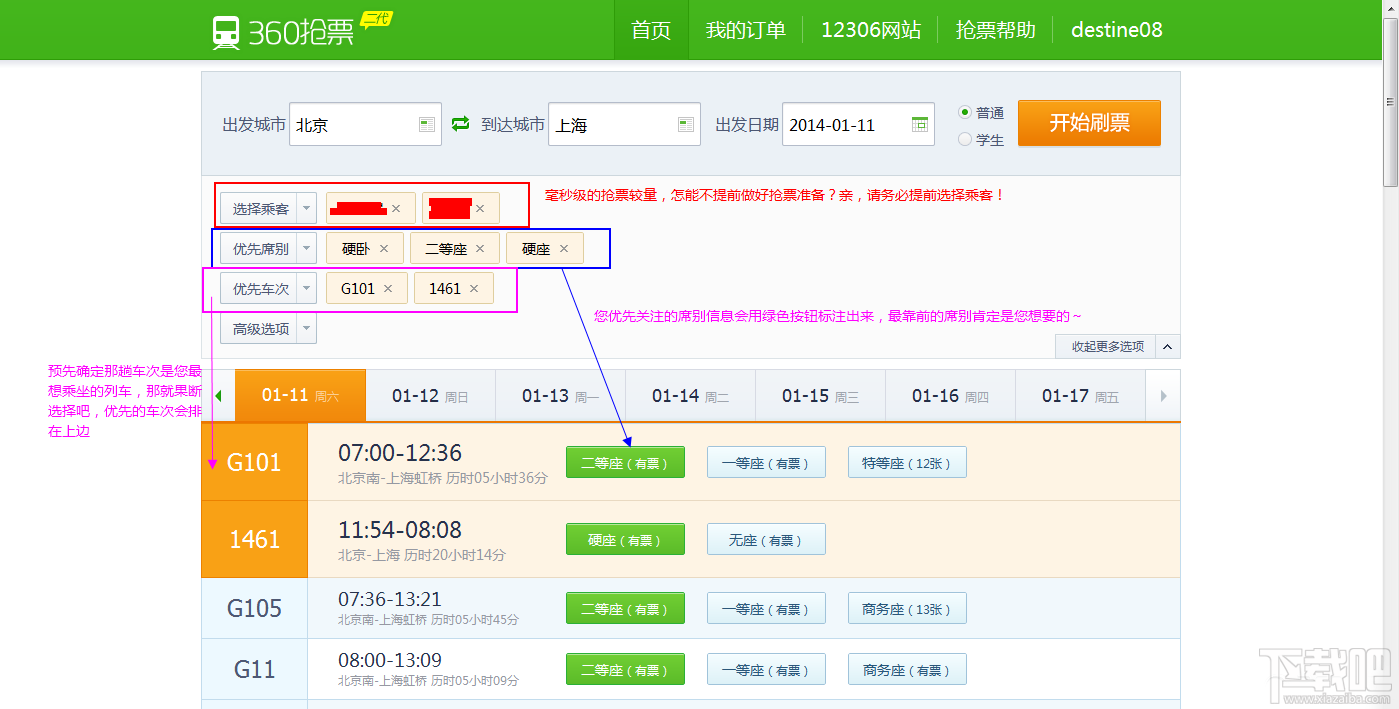Click 硬座(有票) for train 1461
This screenshot has height=709, width=1399.
coord(625,538)
